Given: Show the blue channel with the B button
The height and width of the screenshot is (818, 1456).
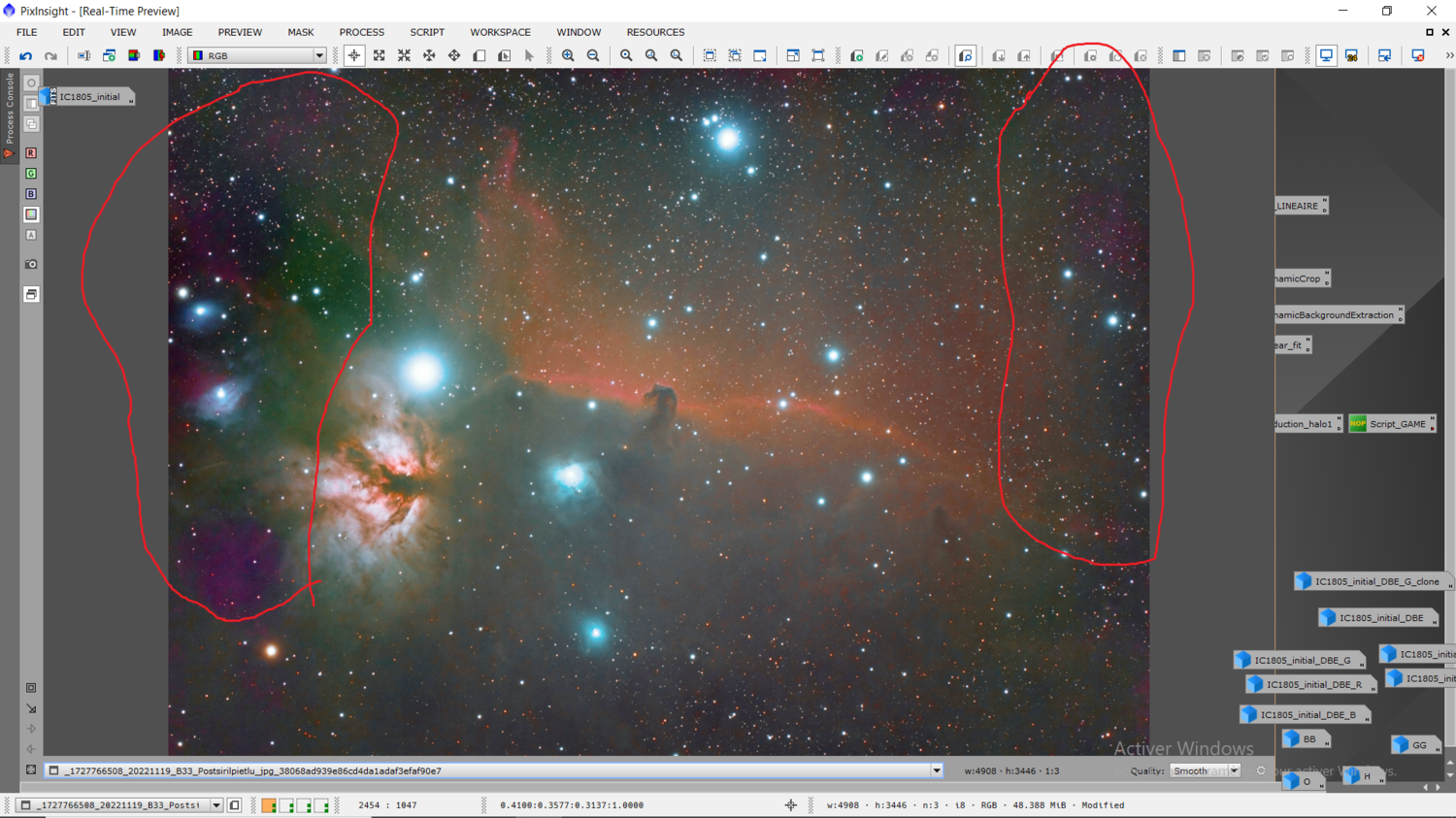Looking at the screenshot, I should (x=31, y=194).
